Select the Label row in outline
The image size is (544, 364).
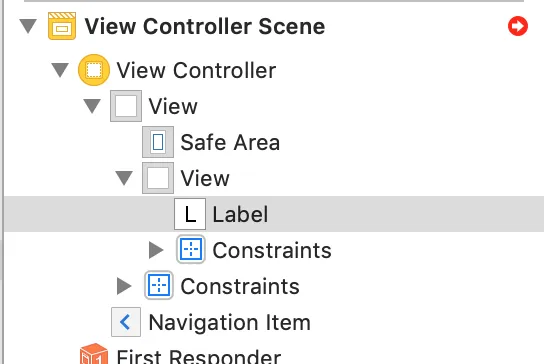click(274, 214)
